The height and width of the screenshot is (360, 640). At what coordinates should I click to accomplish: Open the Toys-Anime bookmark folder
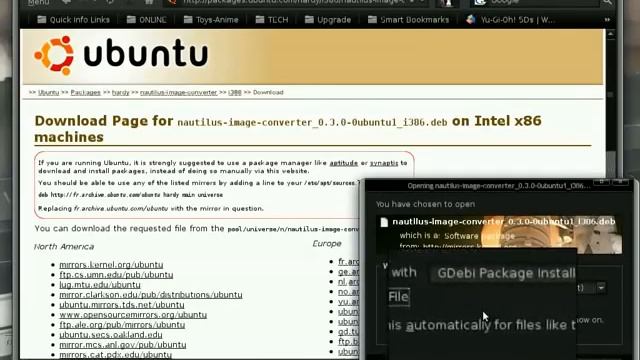211,20
